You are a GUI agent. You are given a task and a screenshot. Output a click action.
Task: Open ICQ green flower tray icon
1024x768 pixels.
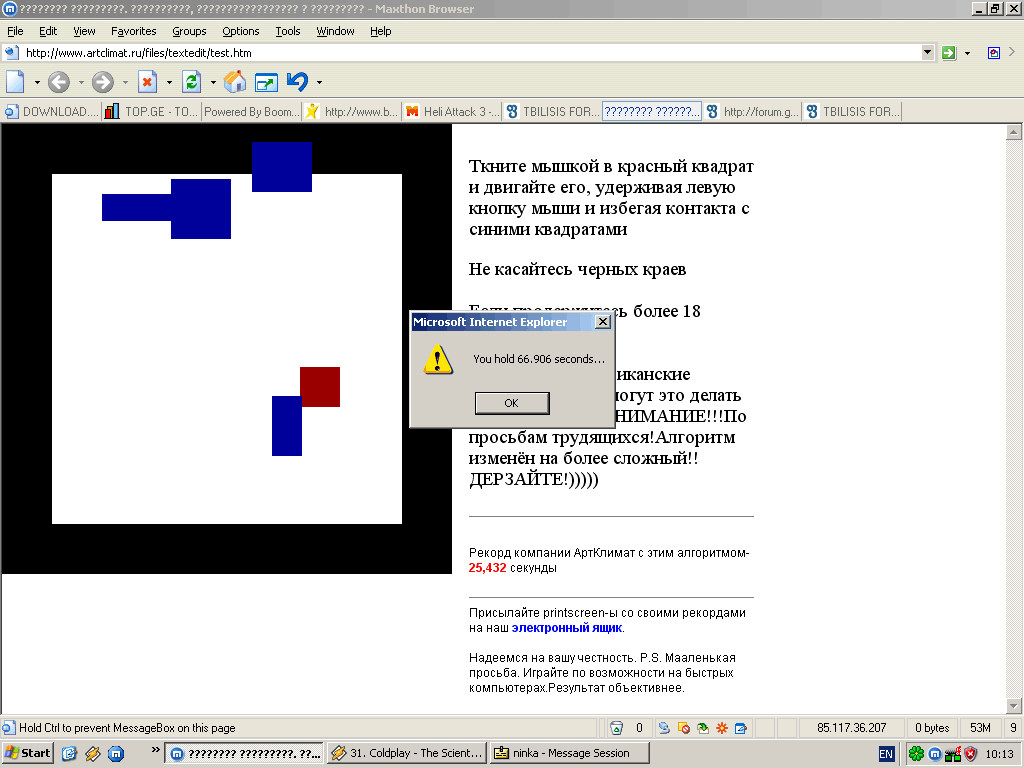pos(916,754)
